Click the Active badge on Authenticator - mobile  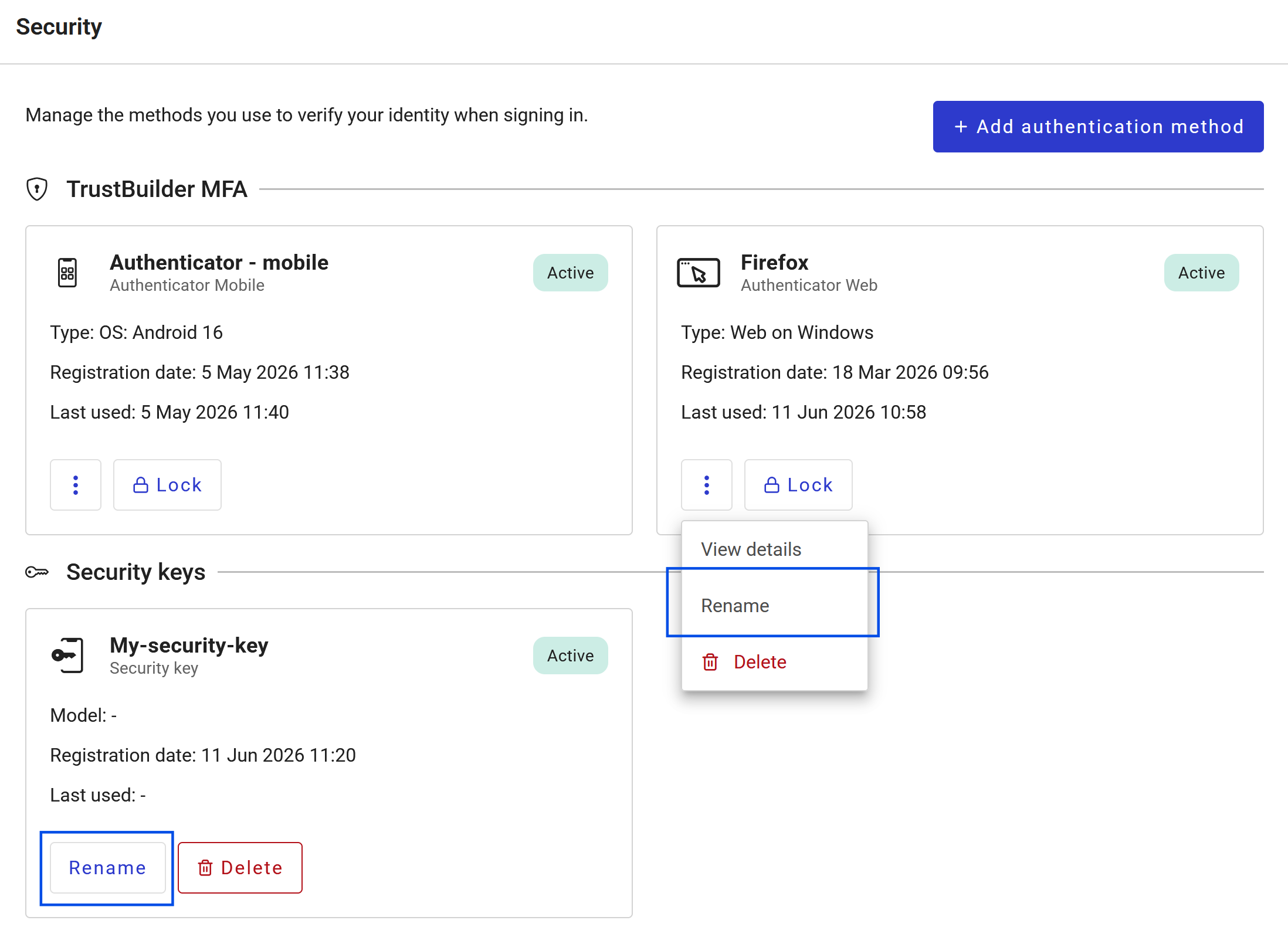point(571,273)
